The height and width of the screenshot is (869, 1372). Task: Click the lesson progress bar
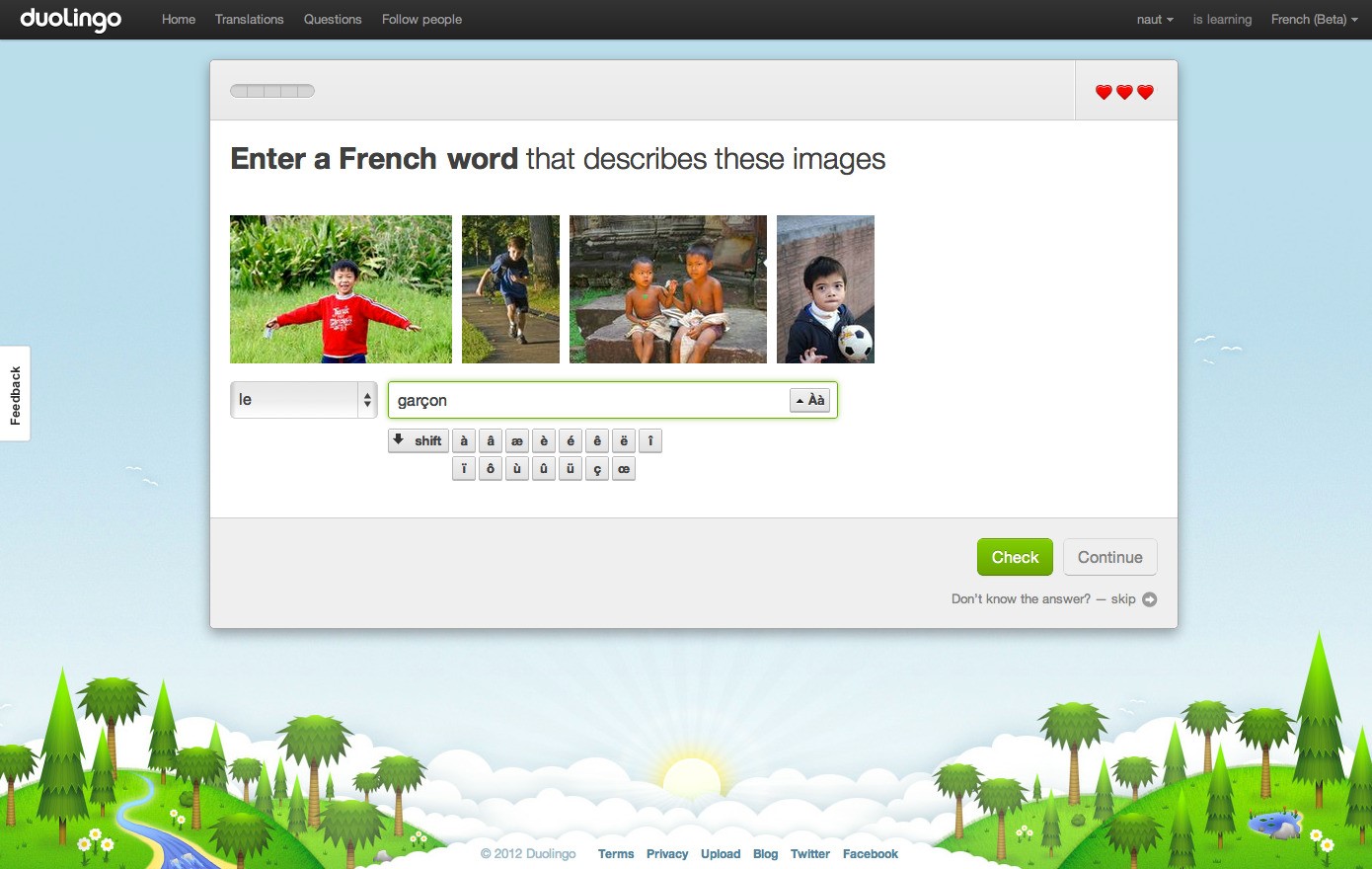pos(271,90)
